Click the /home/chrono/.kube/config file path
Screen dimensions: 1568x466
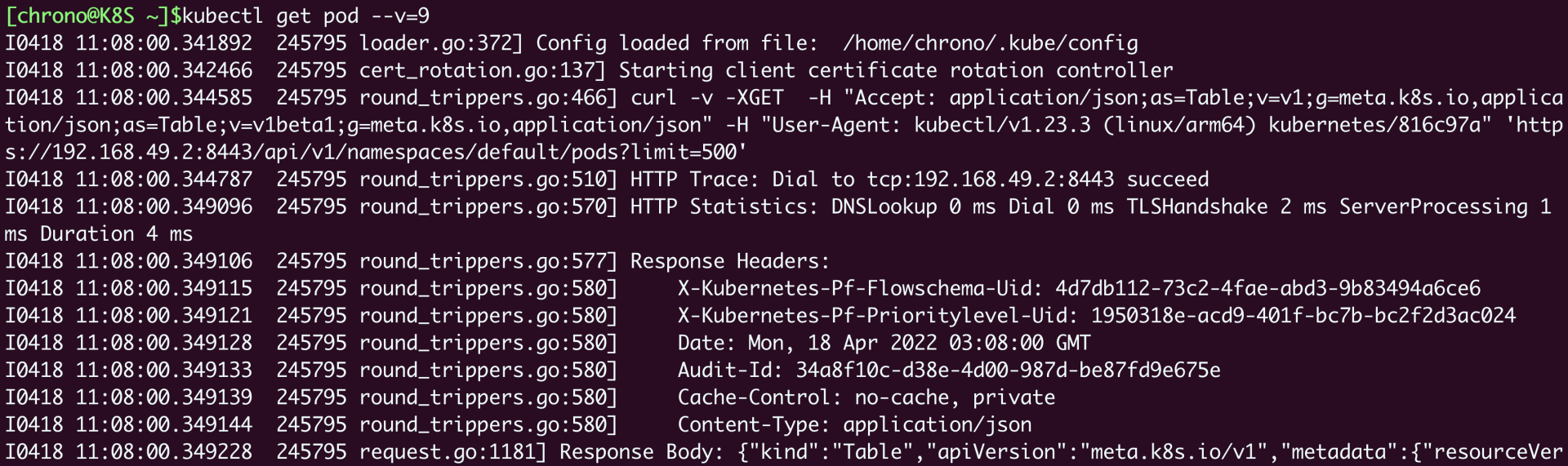coord(990,43)
